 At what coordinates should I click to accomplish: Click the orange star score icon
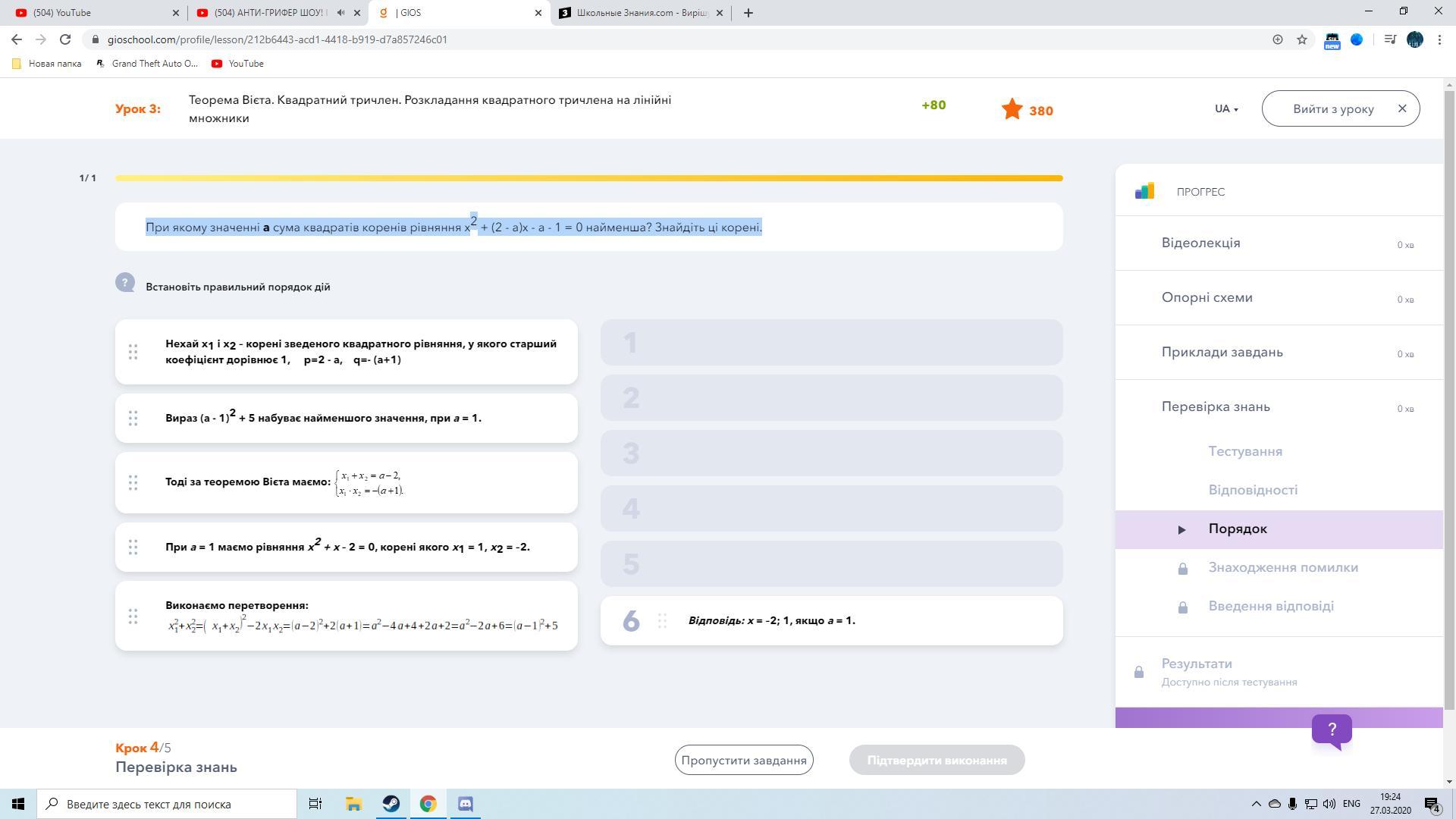[1012, 109]
